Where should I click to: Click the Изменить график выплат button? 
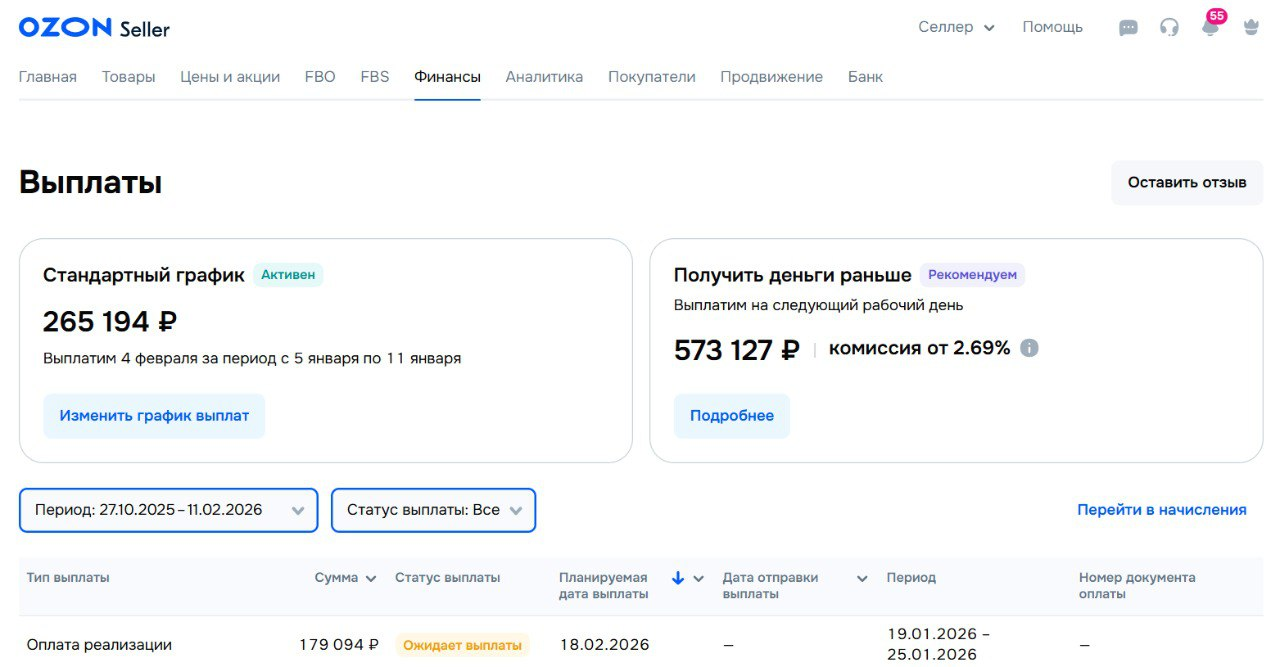tap(154, 415)
